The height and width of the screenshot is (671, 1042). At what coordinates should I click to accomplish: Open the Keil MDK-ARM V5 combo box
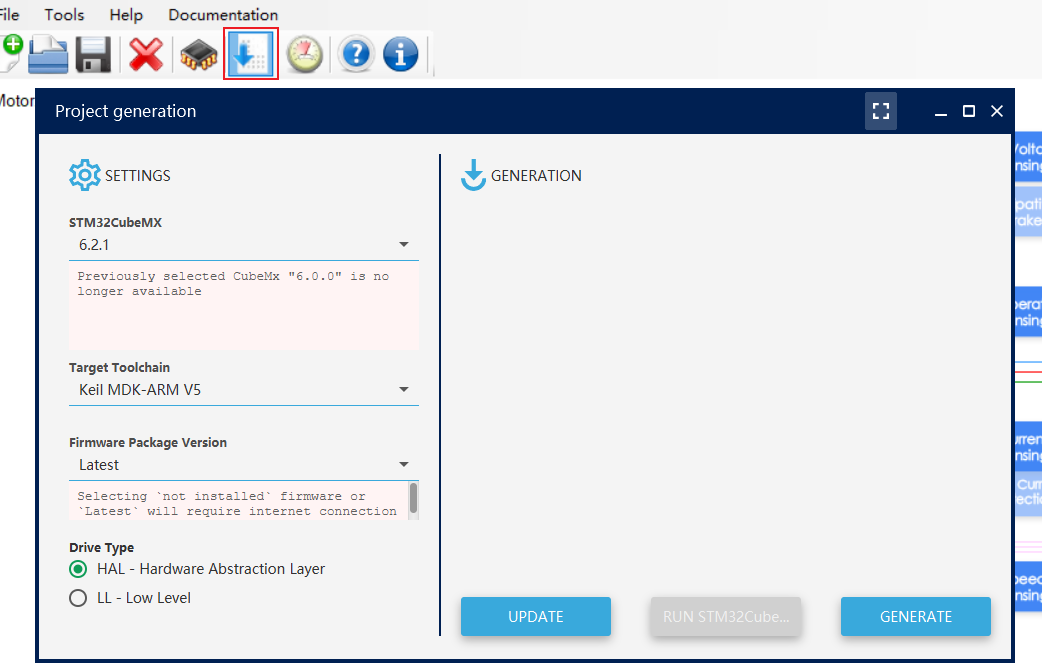(244, 390)
